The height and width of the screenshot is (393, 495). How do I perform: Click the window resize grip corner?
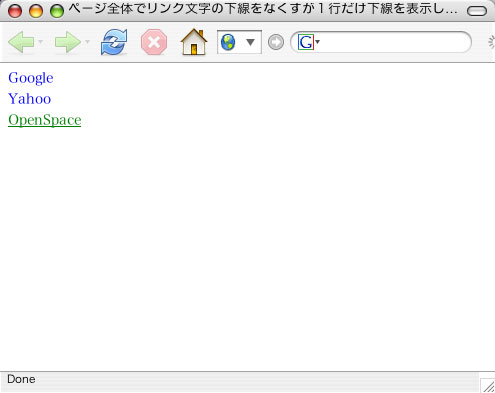487,385
